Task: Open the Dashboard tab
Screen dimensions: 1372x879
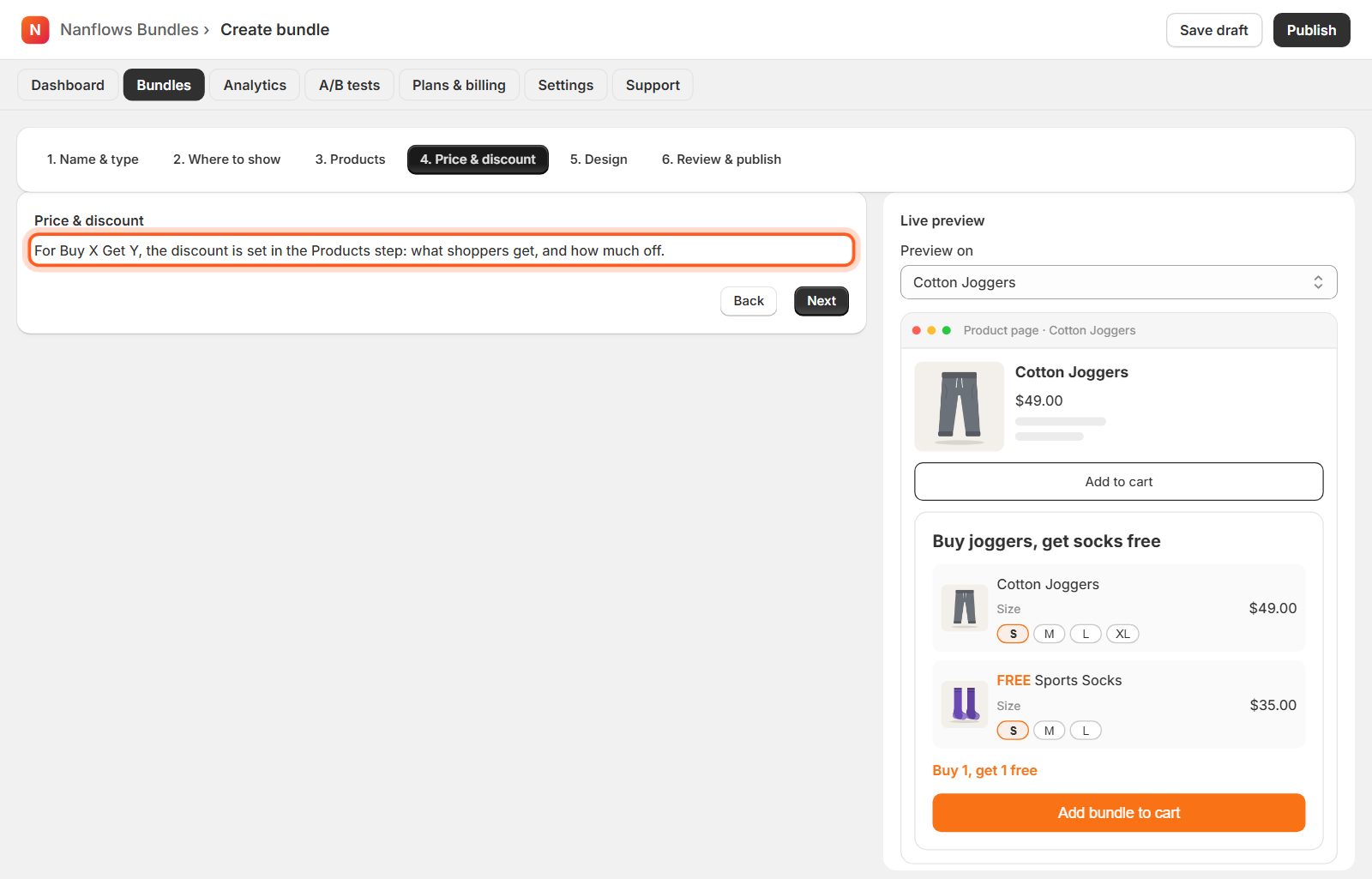Action: coord(68,85)
